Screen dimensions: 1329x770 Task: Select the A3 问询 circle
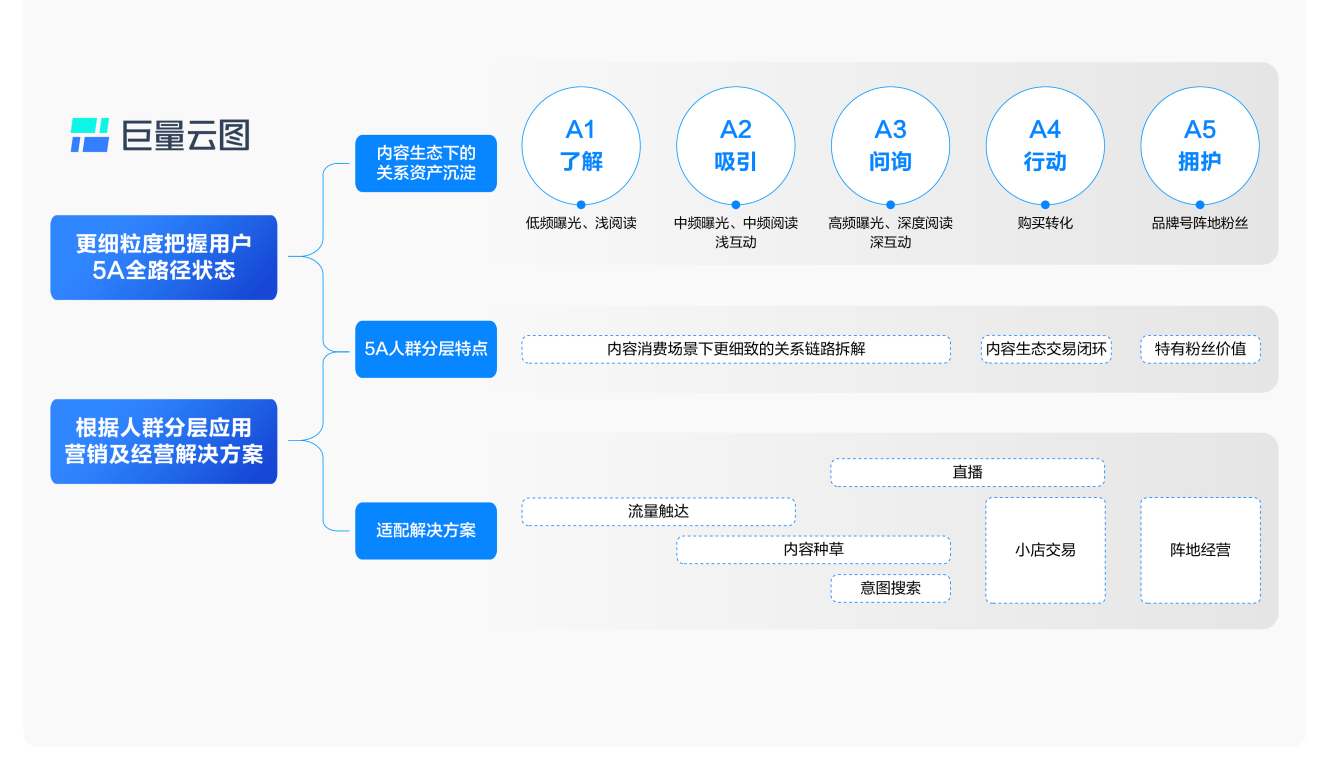tap(891, 145)
